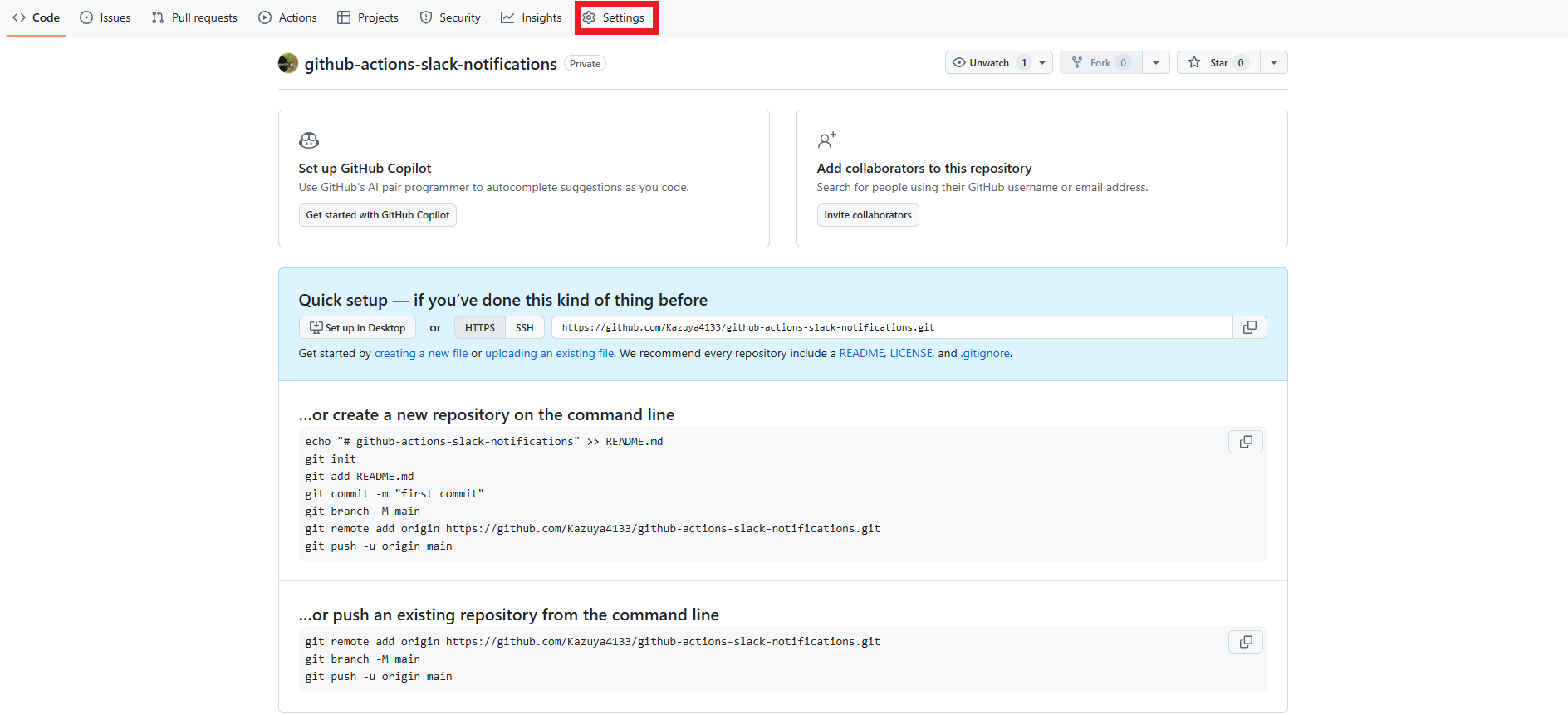Viewport: 1568px width, 715px height.
Task: Click 'Set up GitHub Copilot' heading
Action: pos(365,168)
